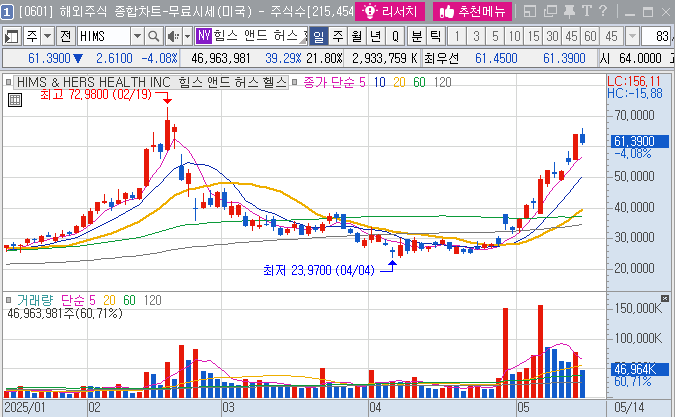Screen dimensions: 675x417
Task: Choose interval 30
Action: (x=552, y=37)
